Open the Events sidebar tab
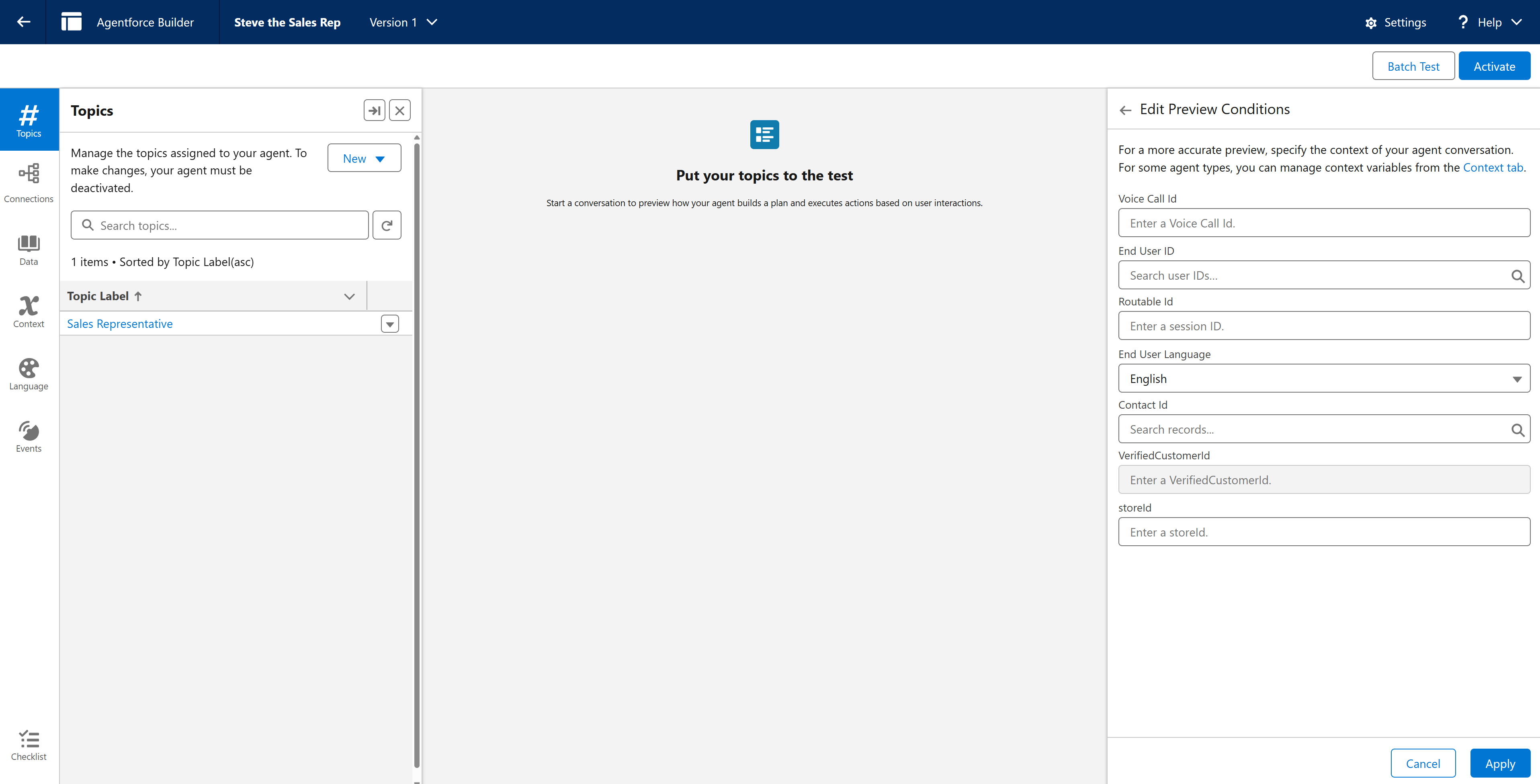 point(29,436)
